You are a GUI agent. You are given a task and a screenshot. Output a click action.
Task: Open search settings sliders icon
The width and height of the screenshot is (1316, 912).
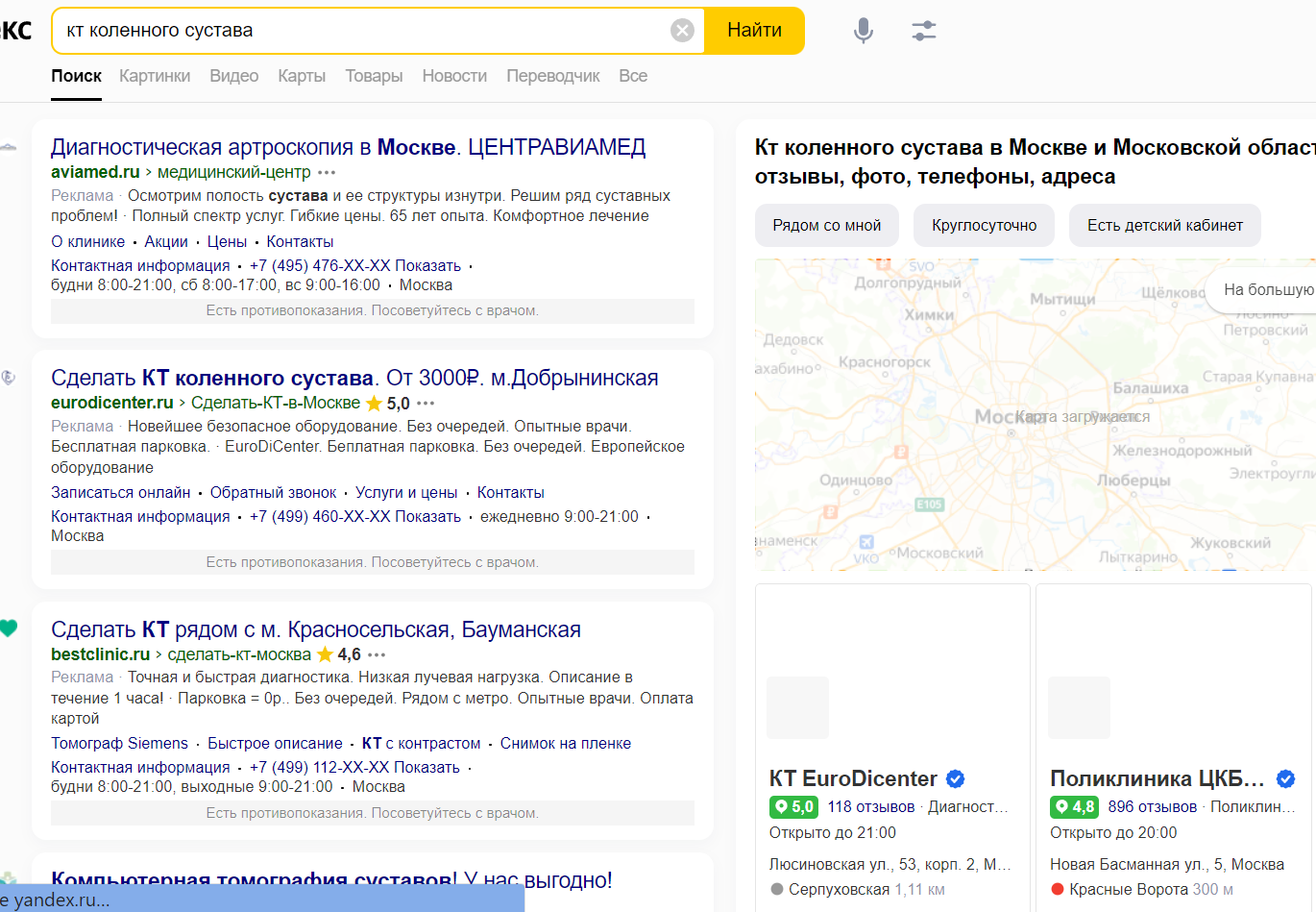click(924, 31)
